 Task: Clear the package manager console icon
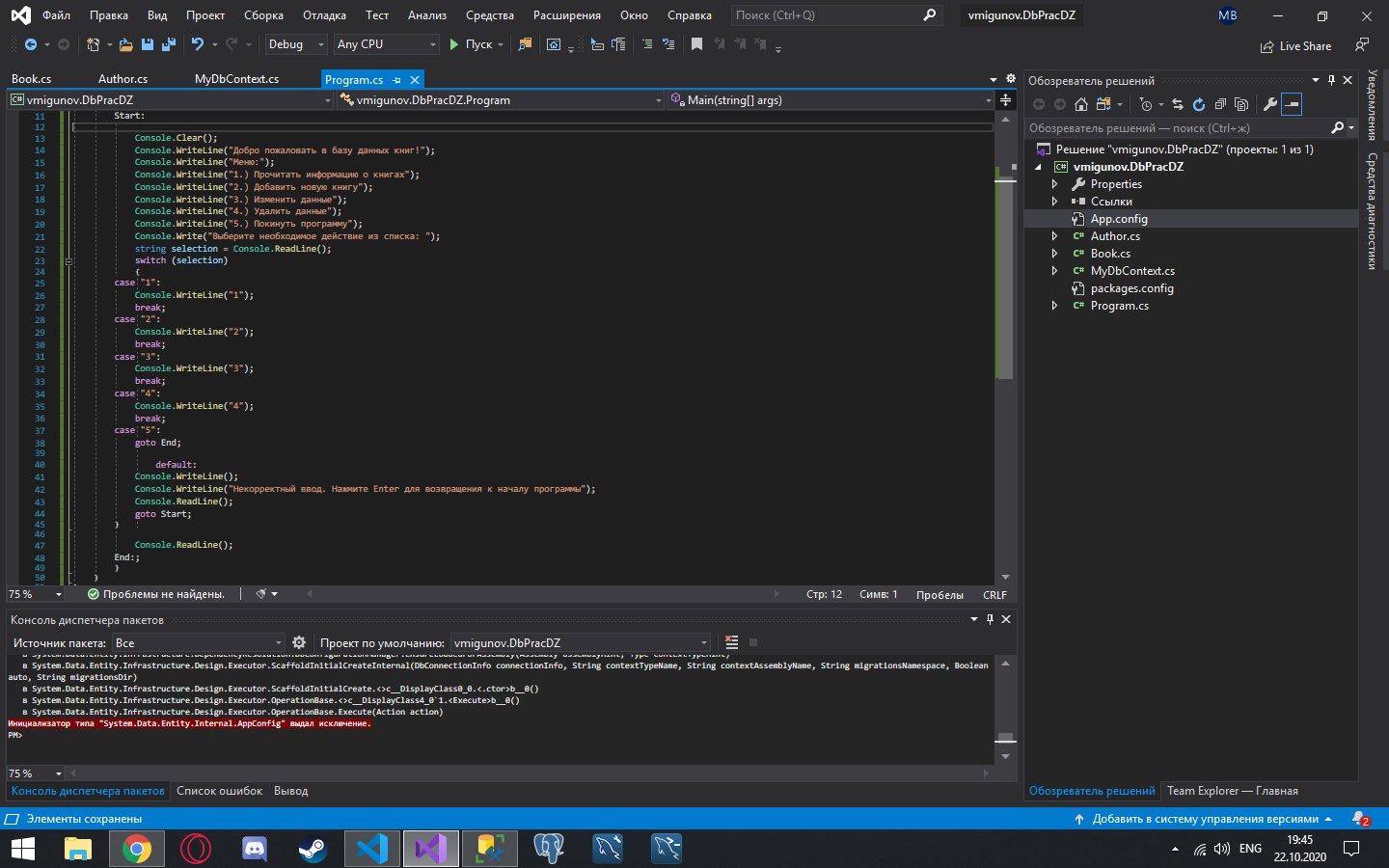coord(731,642)
